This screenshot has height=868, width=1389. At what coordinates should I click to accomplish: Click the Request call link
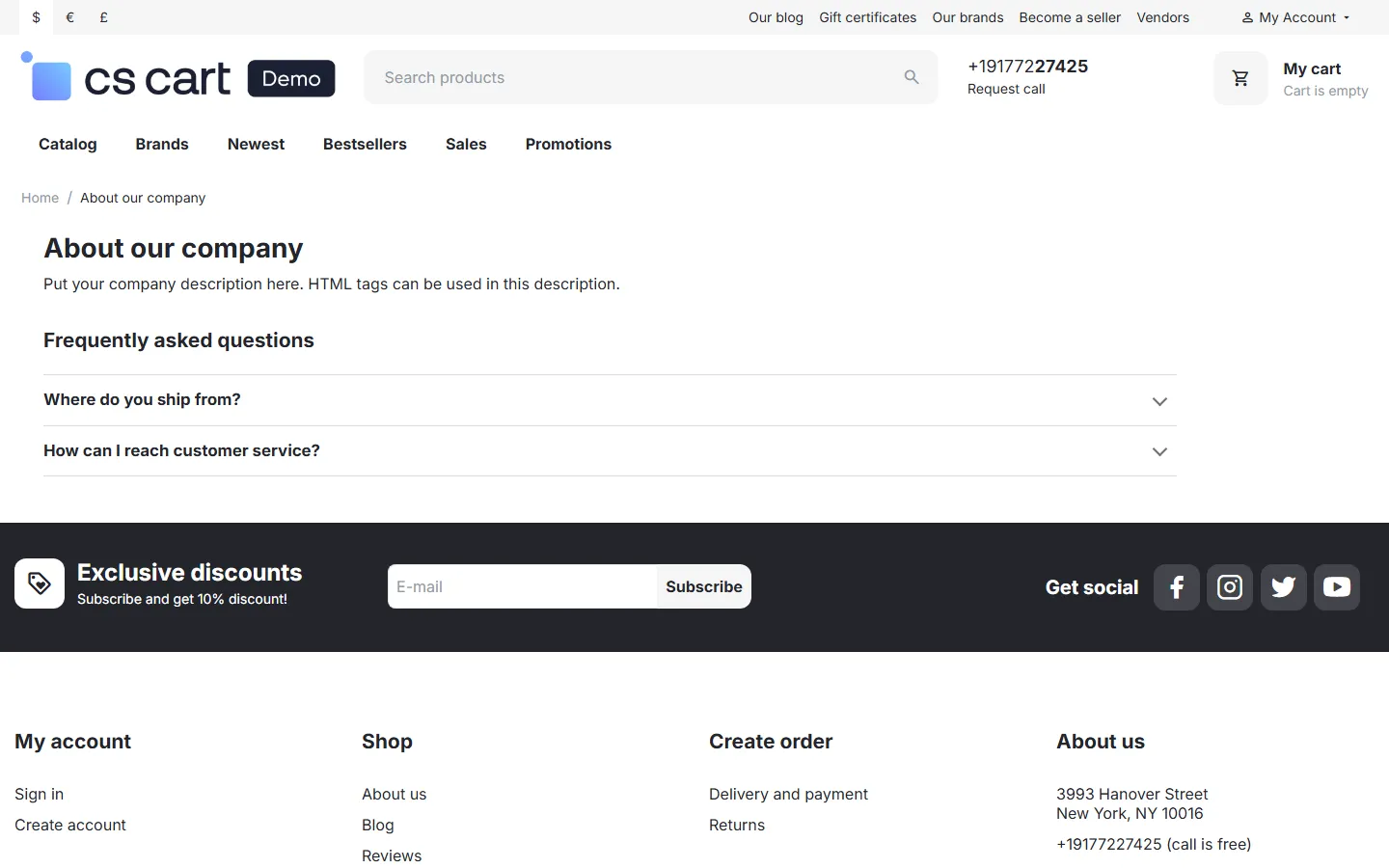point(1006,89)
